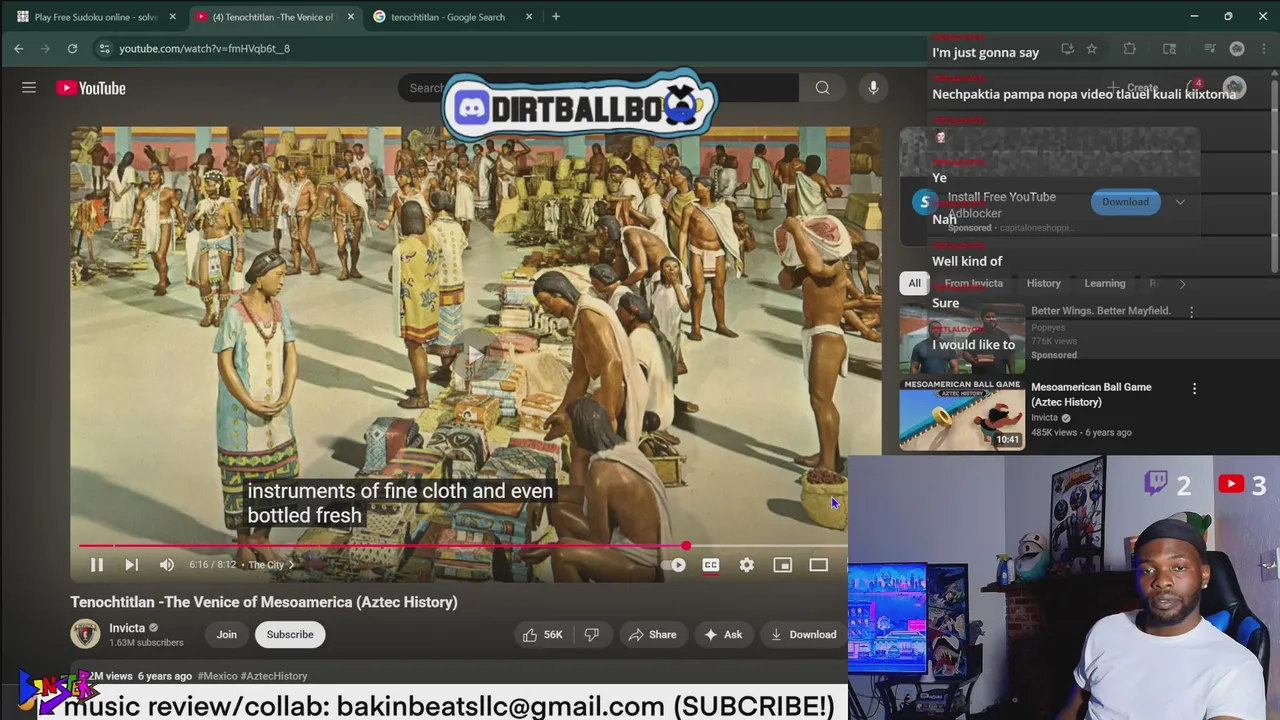Viewport: 1280px width, 720px height.
Task: Open options for Popeyes sponsored ad
Action: pos(1191,312)
